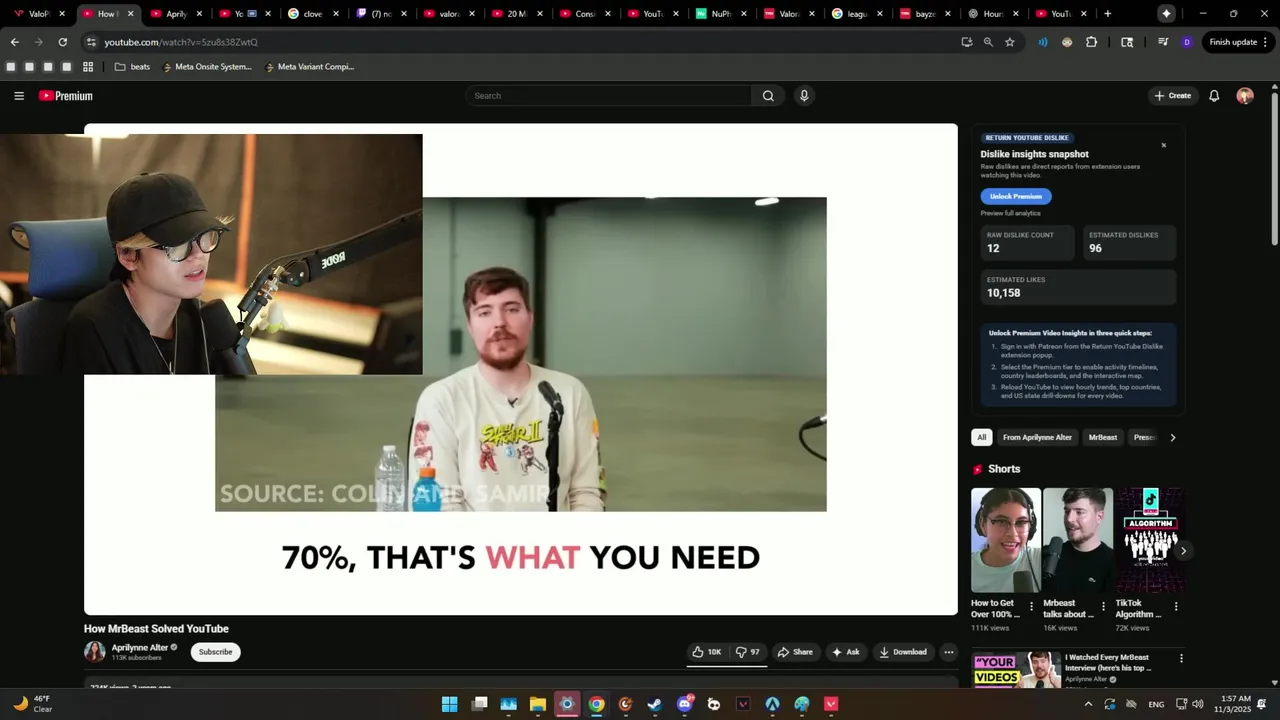This screenshot has height=720, width=1280.
Task: Dislike the video (97)
Action: coord(747,652)
